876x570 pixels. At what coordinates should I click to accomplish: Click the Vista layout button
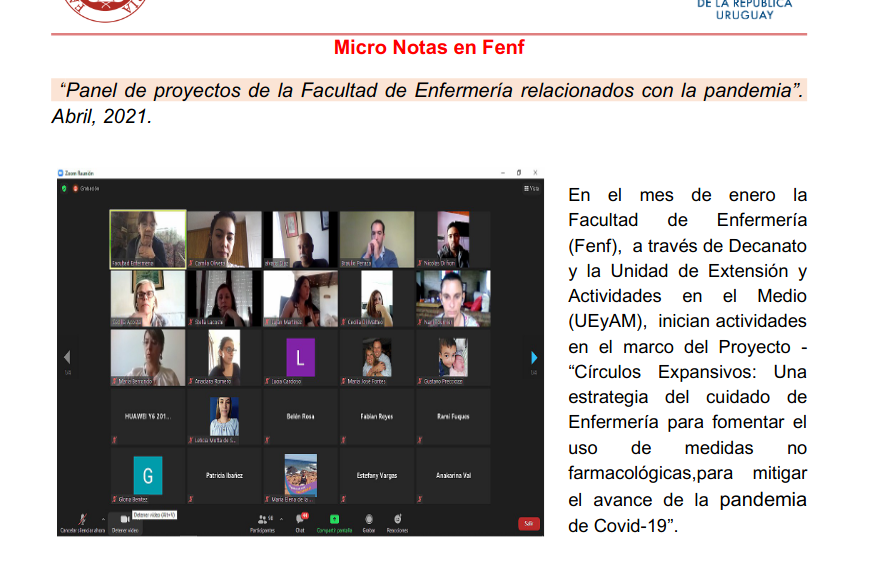[531, 188]
